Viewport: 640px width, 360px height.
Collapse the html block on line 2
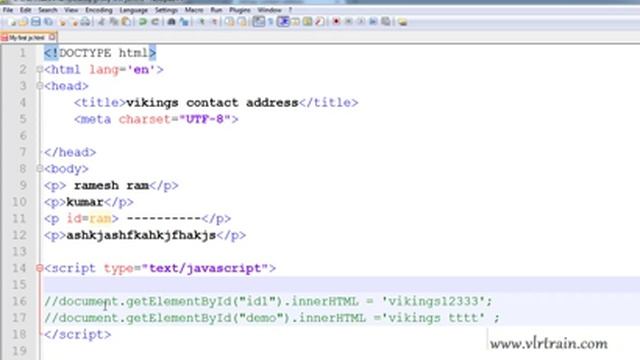(40, 69)
